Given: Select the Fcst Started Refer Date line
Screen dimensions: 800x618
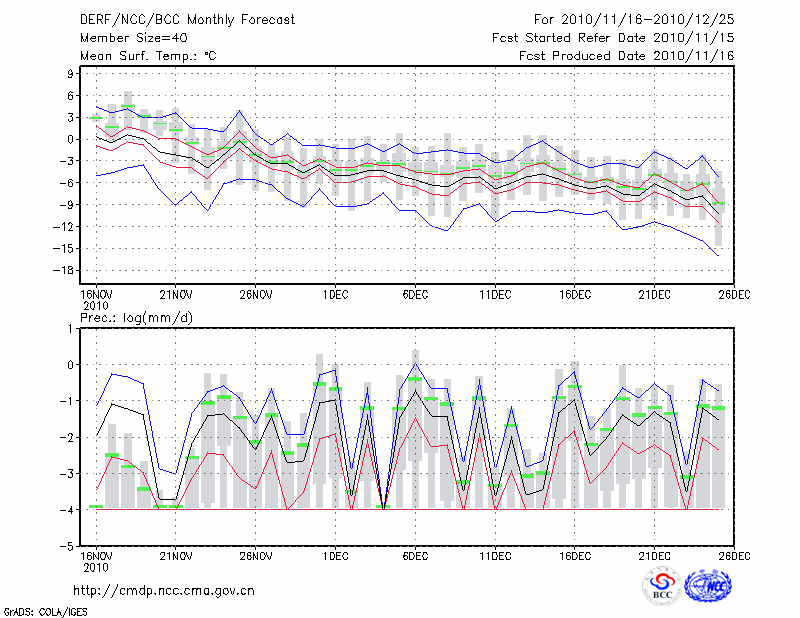Looking at the screenshot, I should 613,38.
